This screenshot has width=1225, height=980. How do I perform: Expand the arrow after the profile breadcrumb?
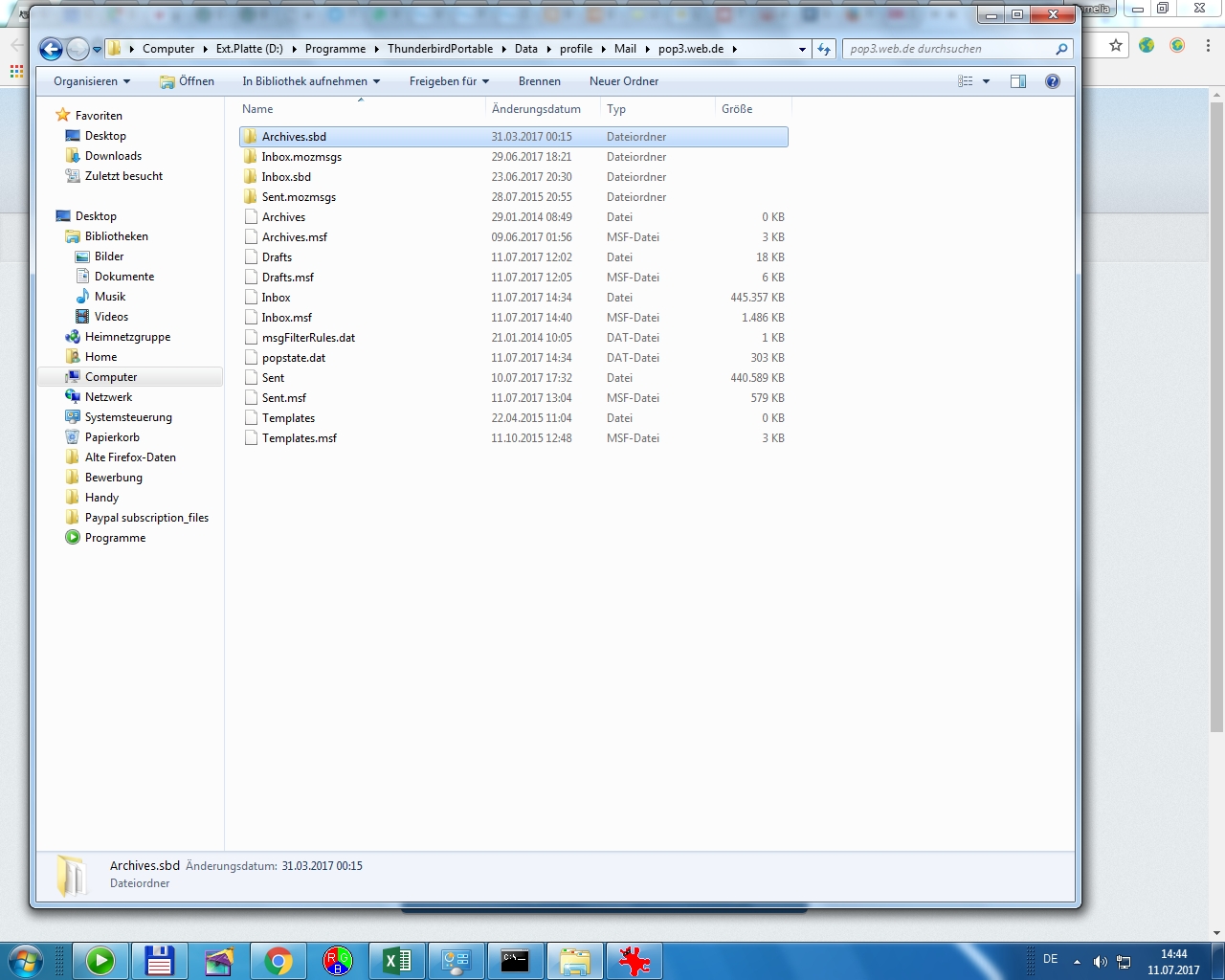tap(603, 49)
